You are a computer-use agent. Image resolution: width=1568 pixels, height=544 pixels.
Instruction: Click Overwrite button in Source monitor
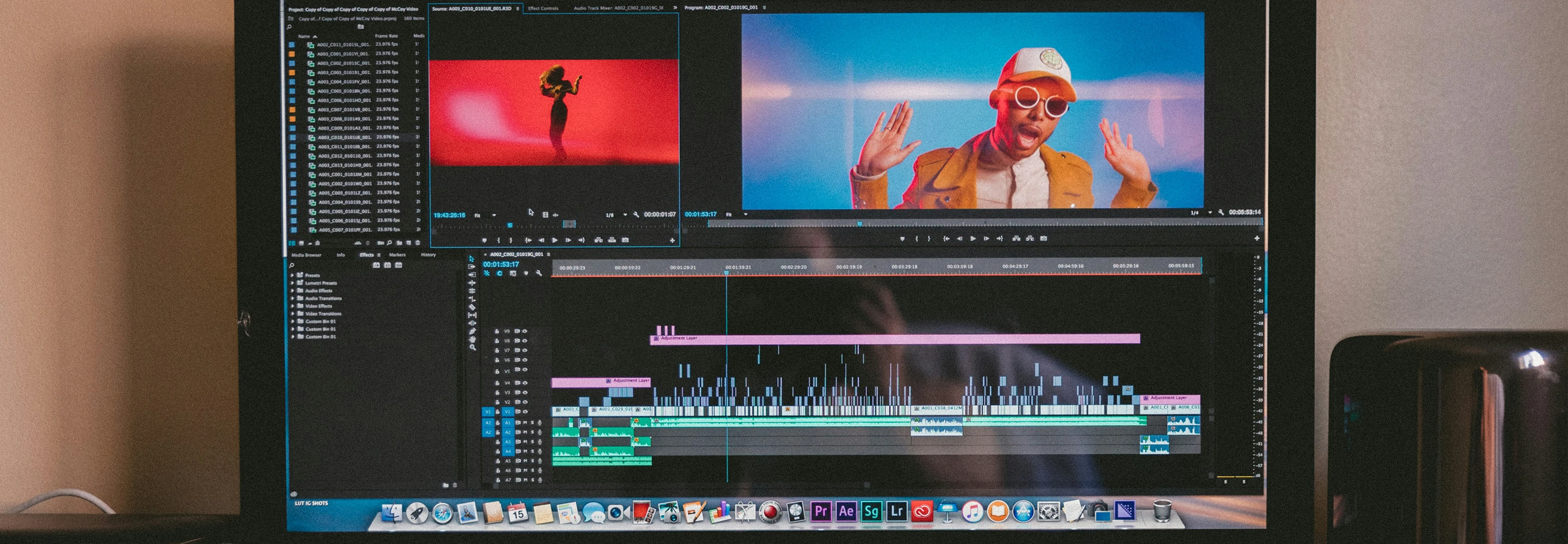click(x=612, y=240)
